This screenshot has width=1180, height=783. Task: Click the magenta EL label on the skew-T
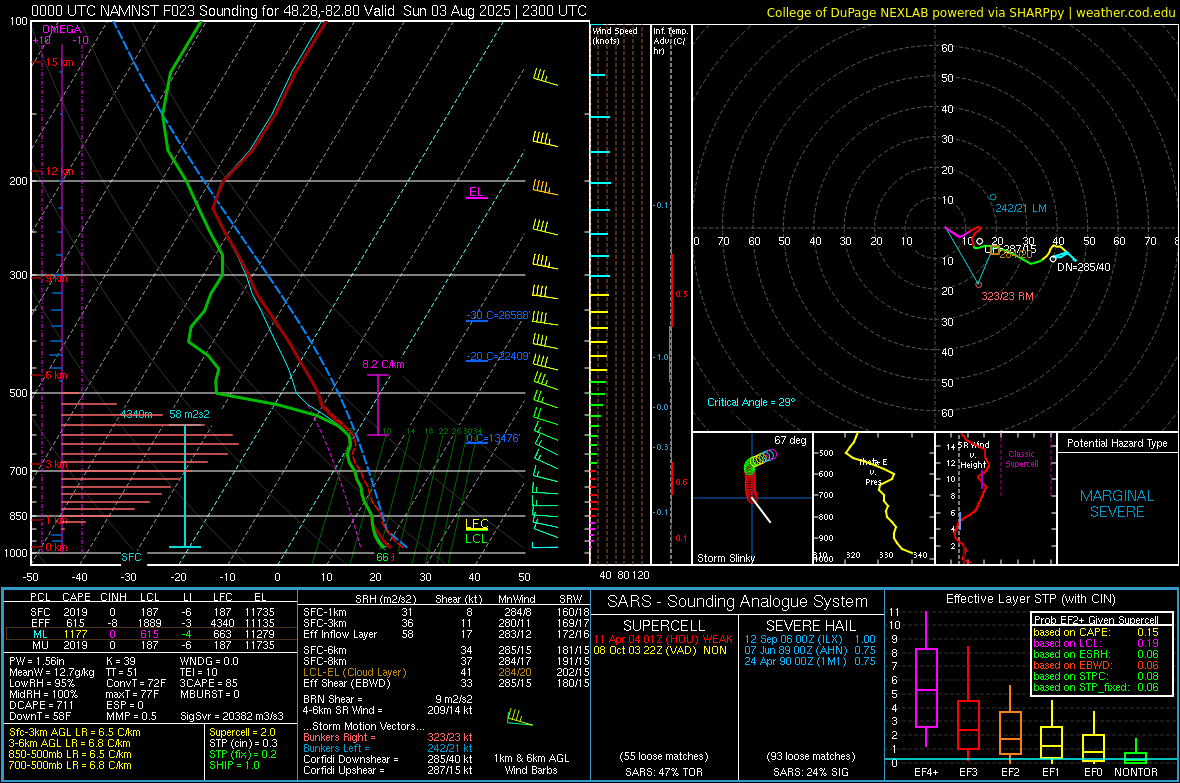click(476, 192)
